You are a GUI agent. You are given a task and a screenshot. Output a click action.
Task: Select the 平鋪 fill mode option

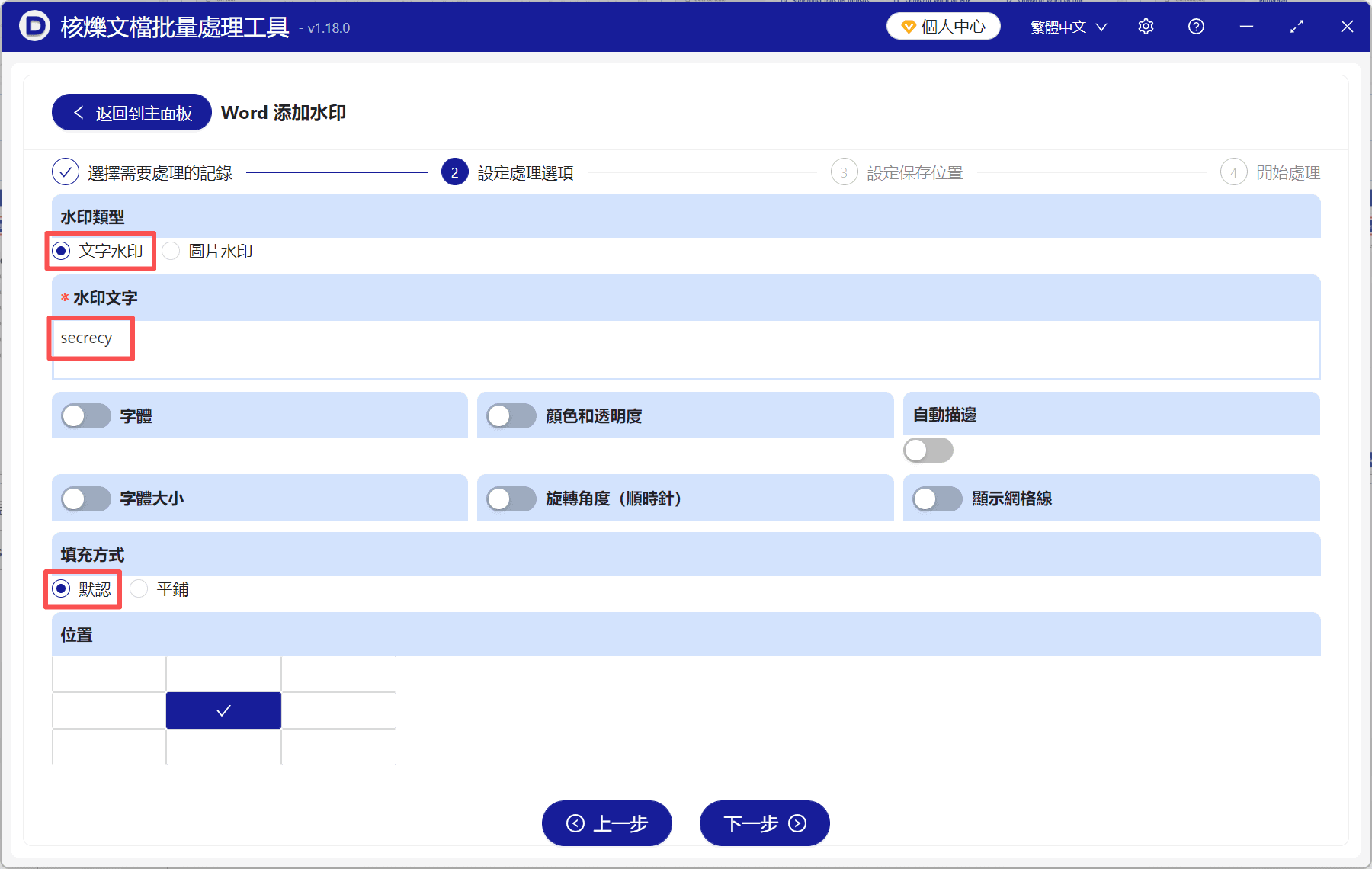pos(139,588)
